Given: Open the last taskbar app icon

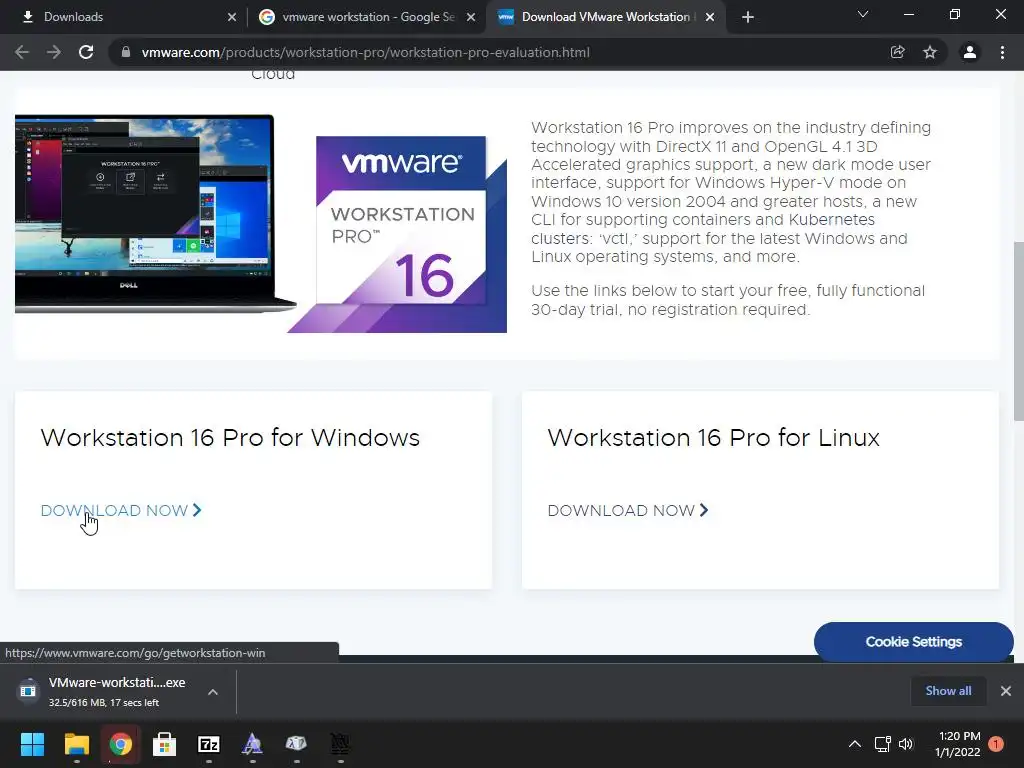Looking at the screenshot, I should tap(340, 744).
